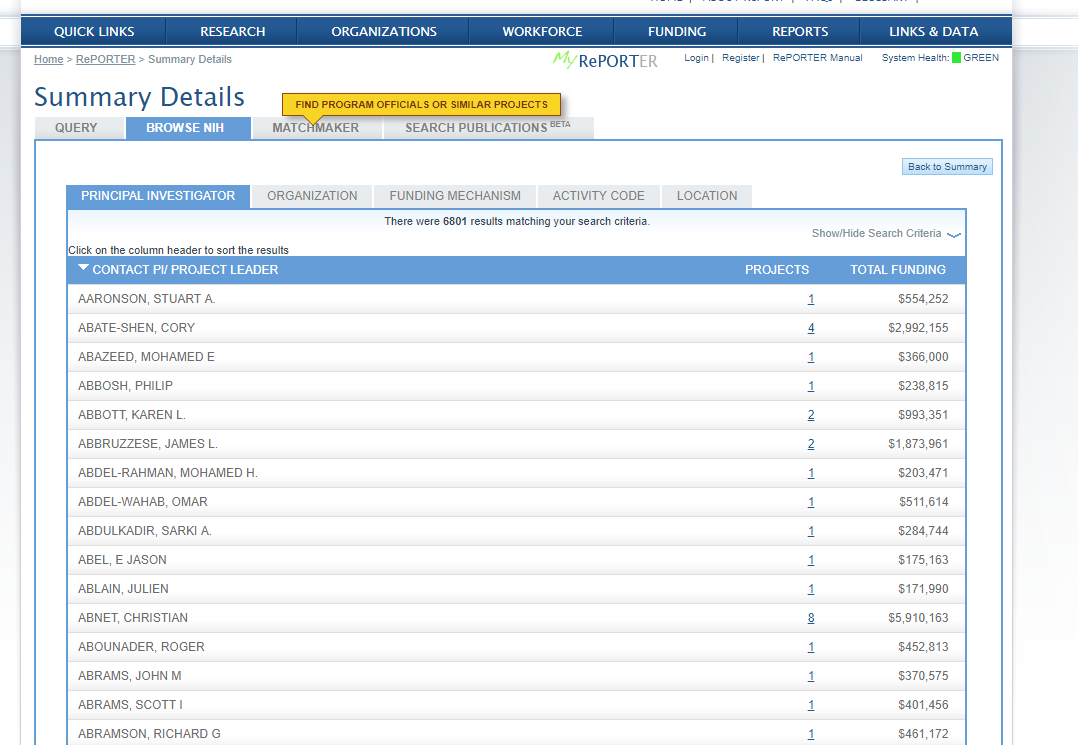Viewport: 1078px width, 745px height.
Task: Click sort arrow beside Contact PI header
Action: point(83,268)
